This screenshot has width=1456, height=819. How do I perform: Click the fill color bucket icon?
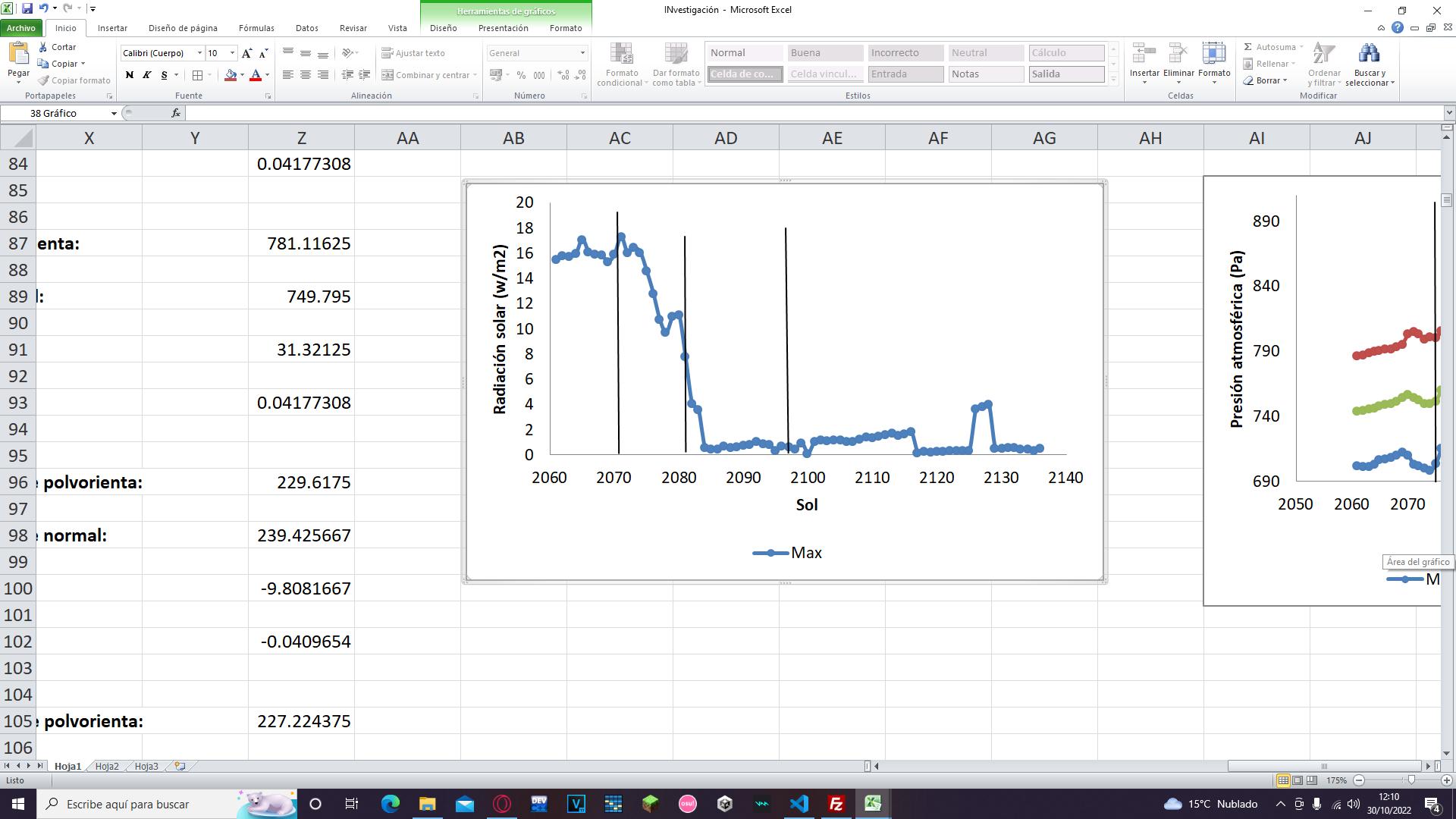(x=231, y=75)
